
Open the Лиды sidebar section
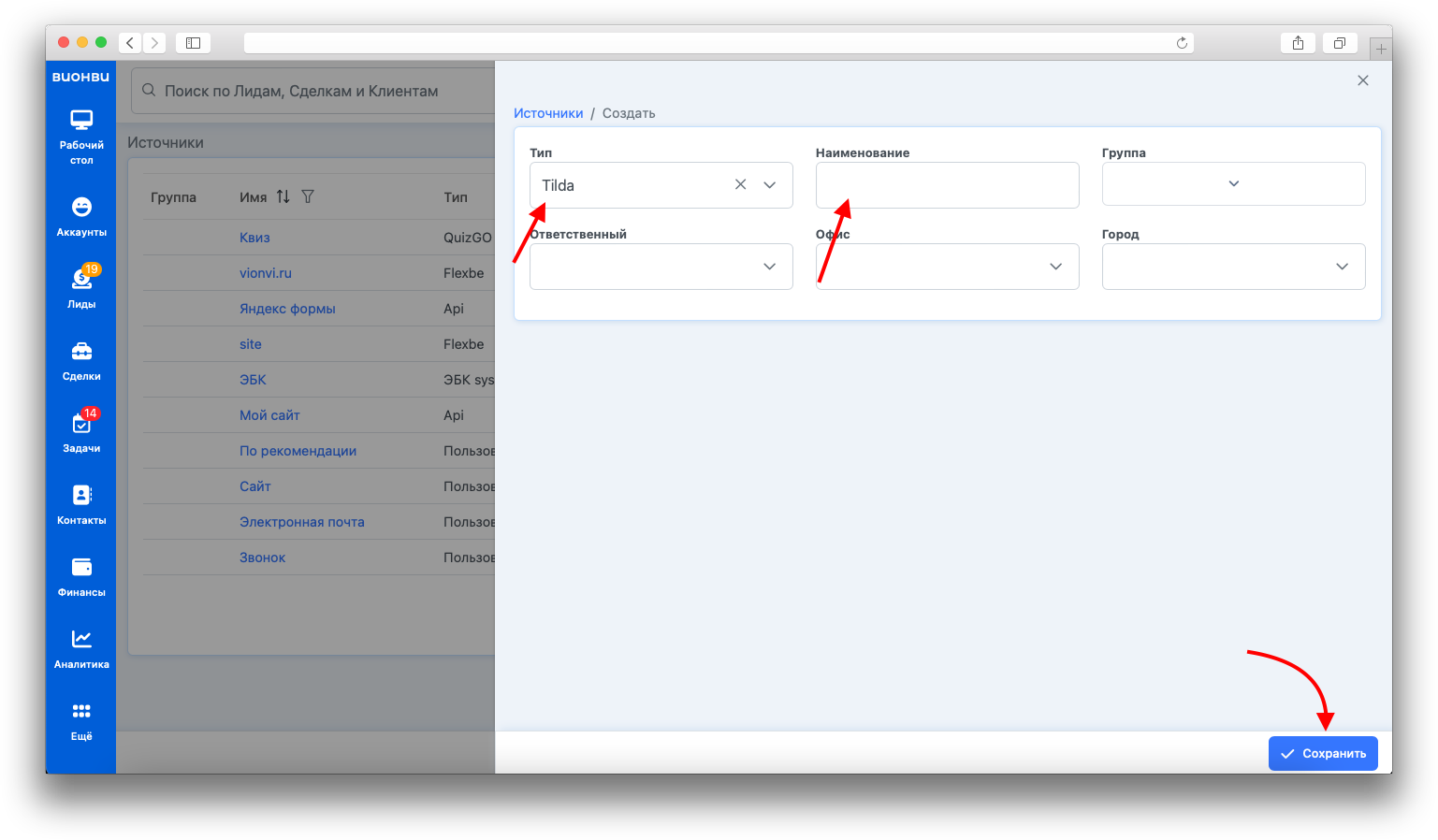tap(81, 288)
